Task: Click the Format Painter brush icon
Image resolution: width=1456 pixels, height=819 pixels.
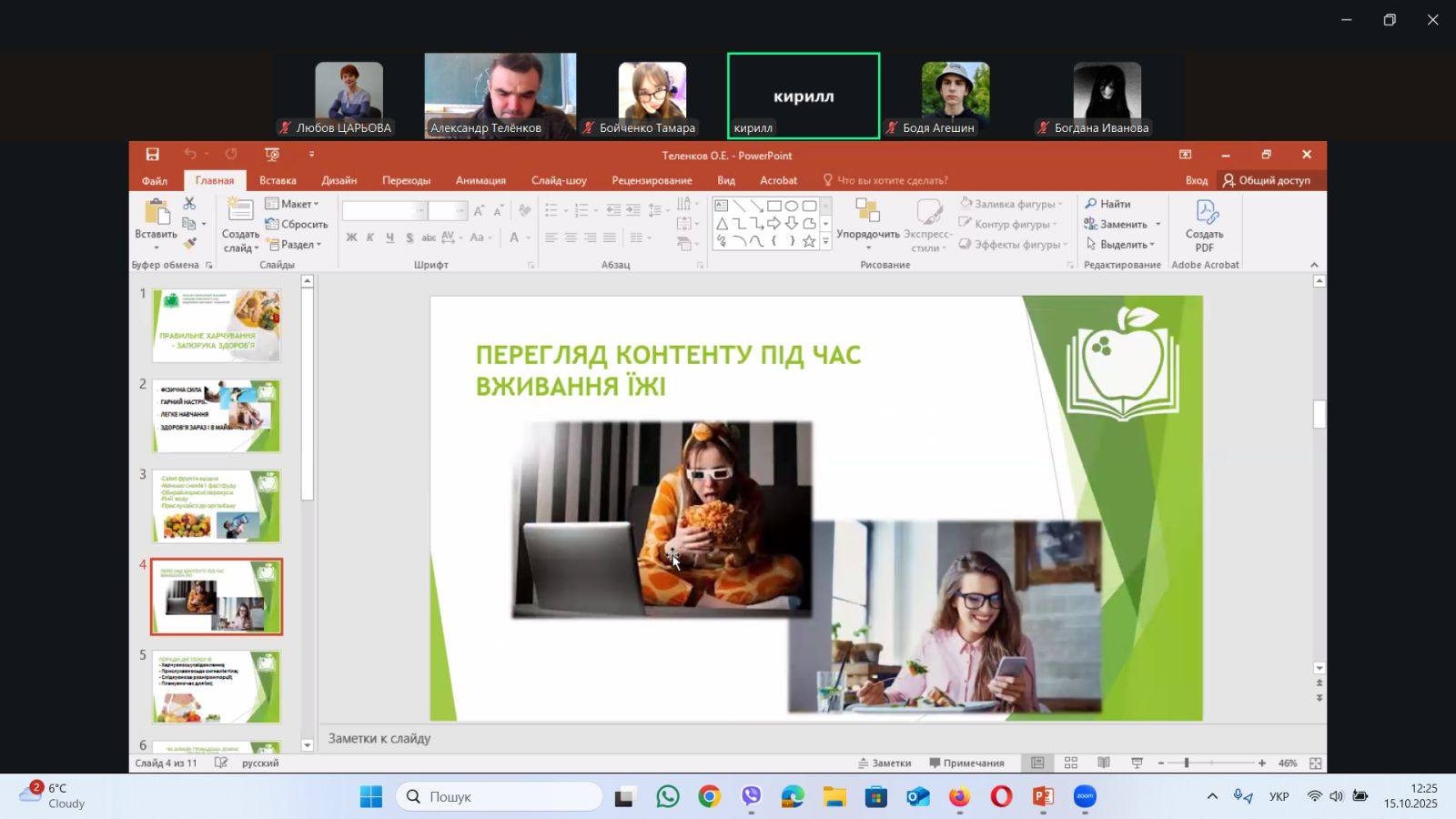Action: tap(189, 244)
